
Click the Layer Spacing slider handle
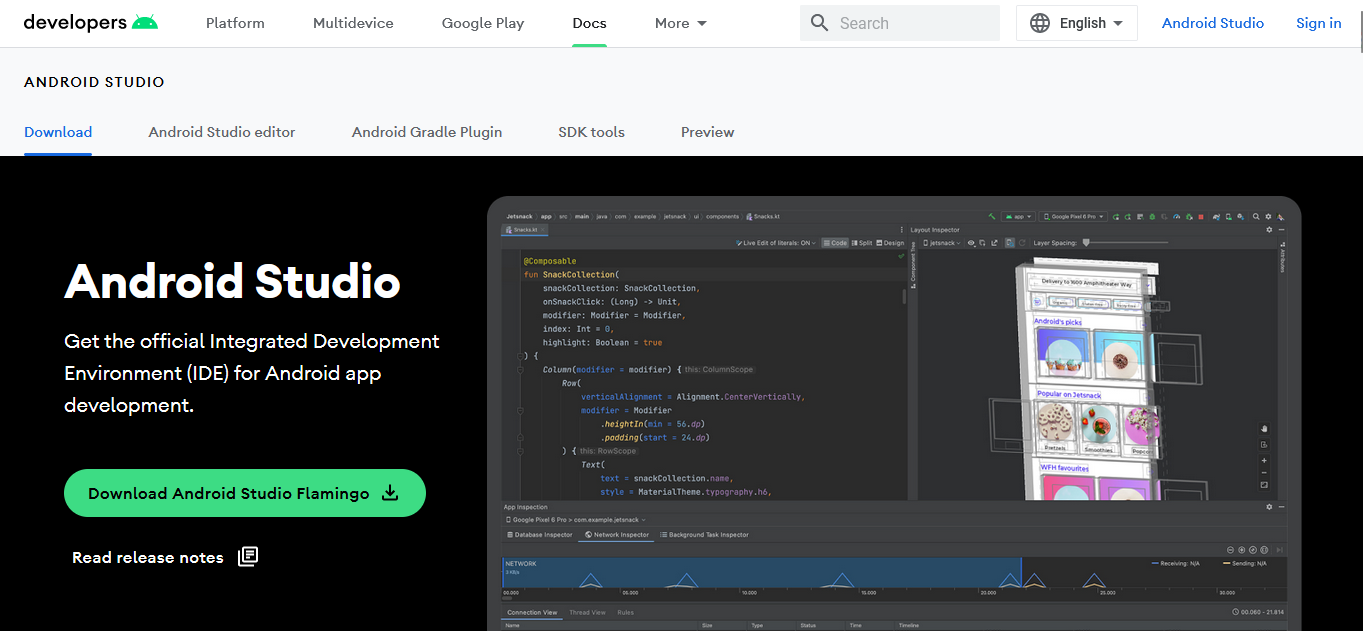[x=1086, y=243]
